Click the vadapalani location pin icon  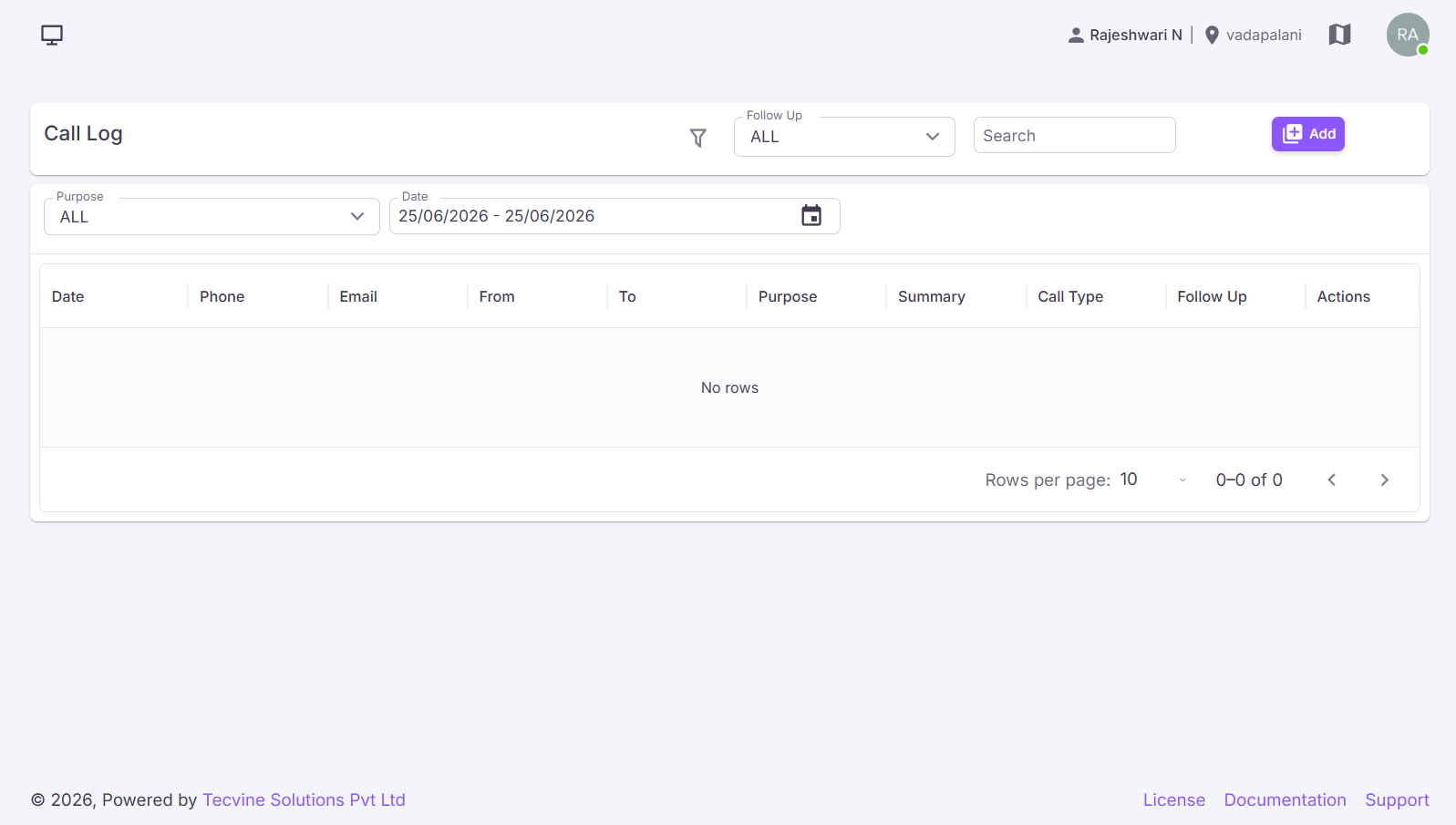(1212, 36)
